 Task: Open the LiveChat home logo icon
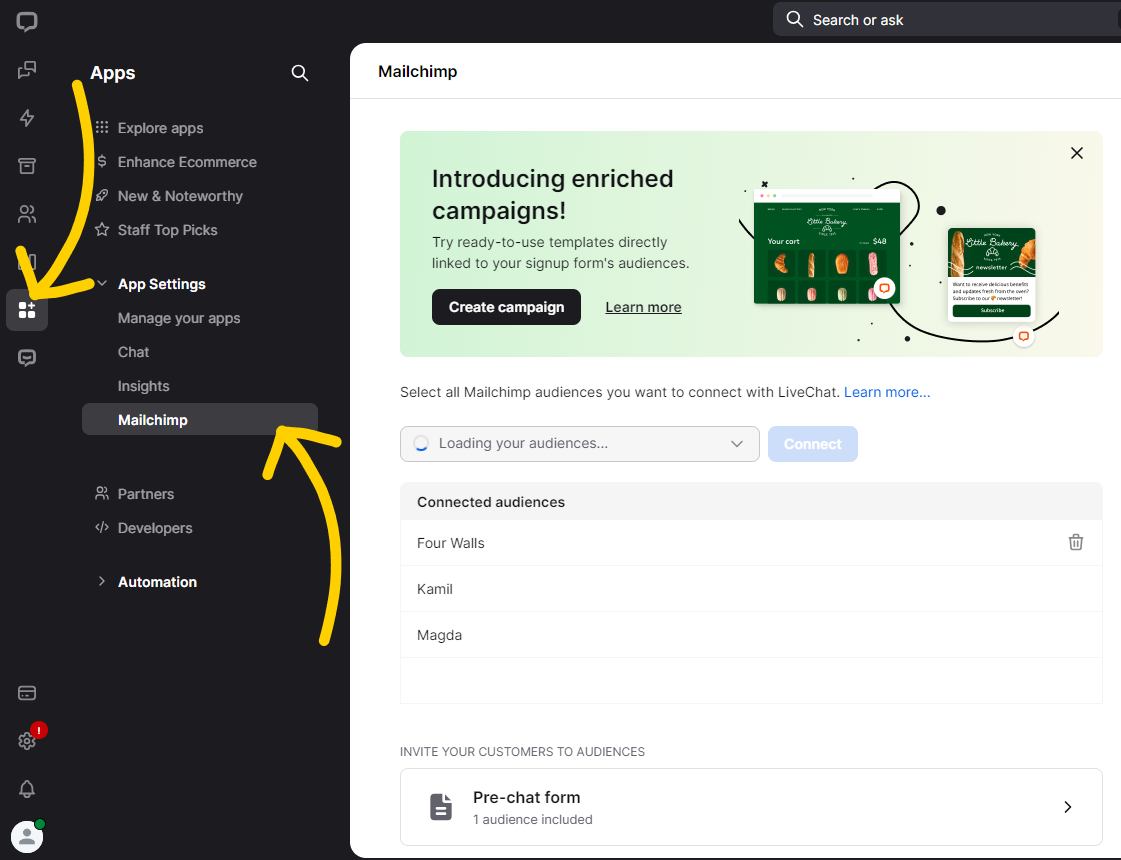click(x=26, y=21)
